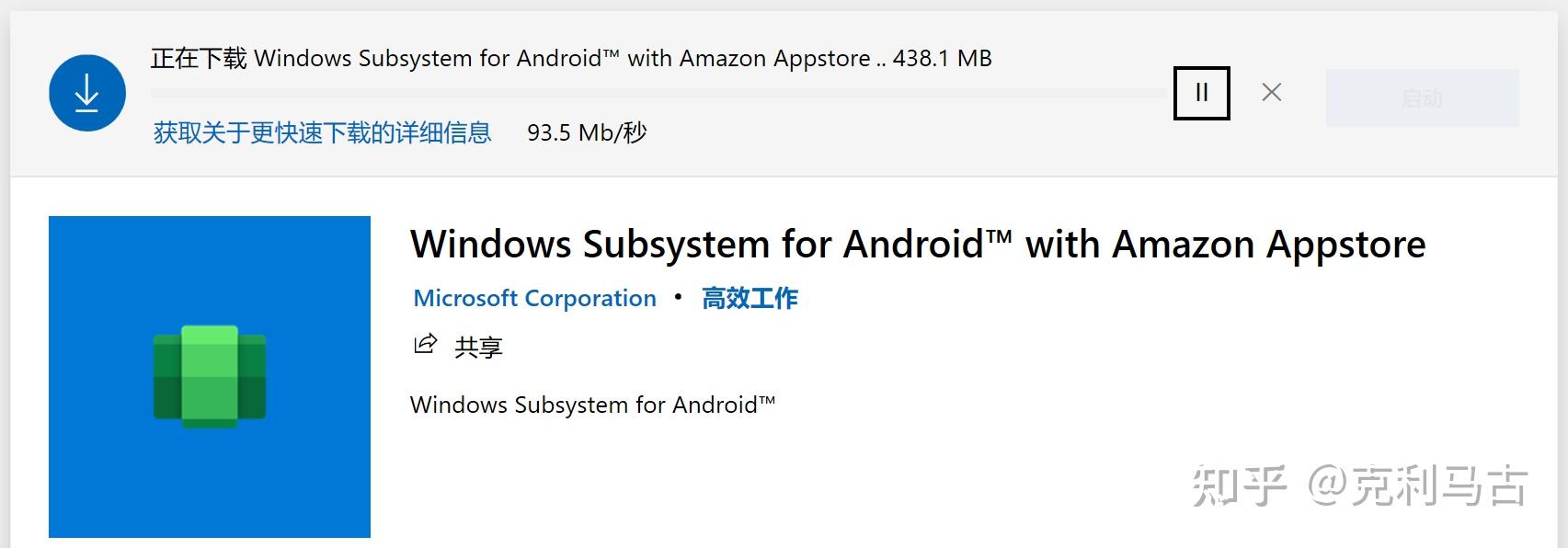This screenshot has height=548, width=1568.
Task: Click the 正在下载 downloading status label
Action: point(199,59)
